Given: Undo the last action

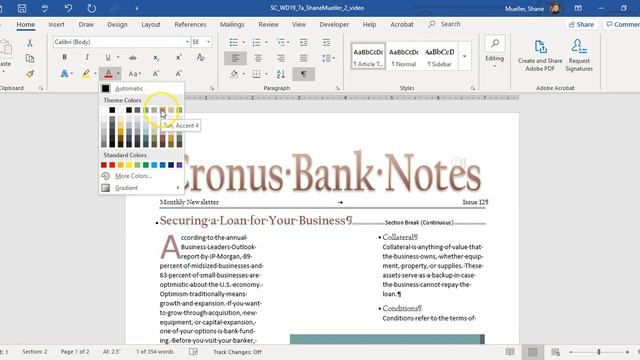Looking at the screenshot, I should click(68, 8).
